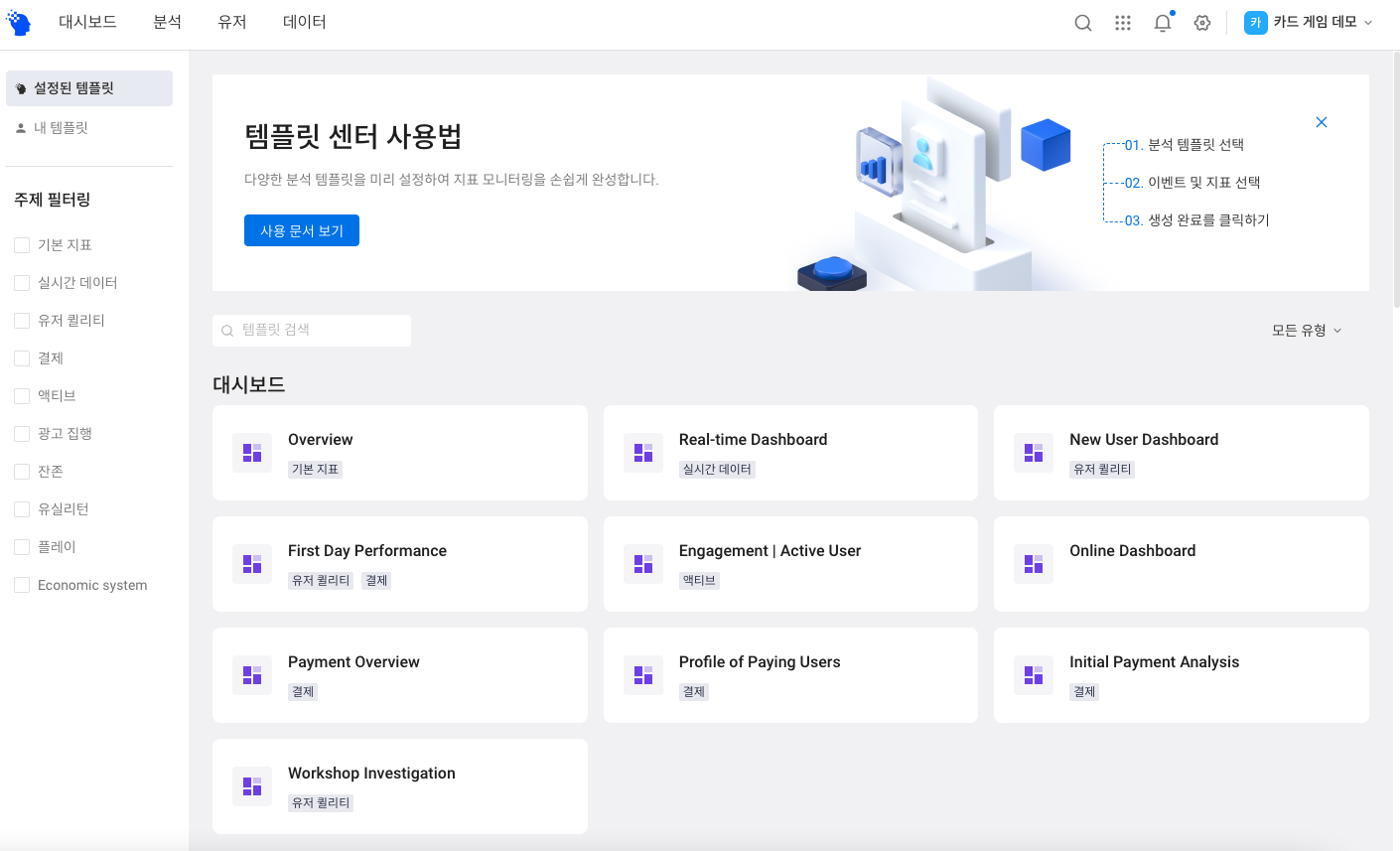Open the 카드 게임 데모 account dropdown
The image size is (1400, 851).
pyautogui.click(x=1311, y=22)
